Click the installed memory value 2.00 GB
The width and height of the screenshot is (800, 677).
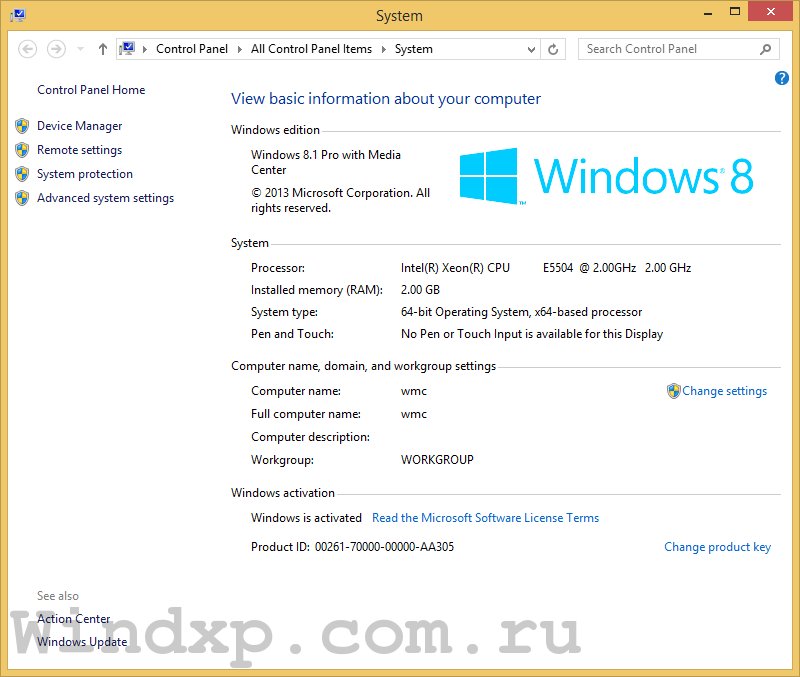(420, 290)
